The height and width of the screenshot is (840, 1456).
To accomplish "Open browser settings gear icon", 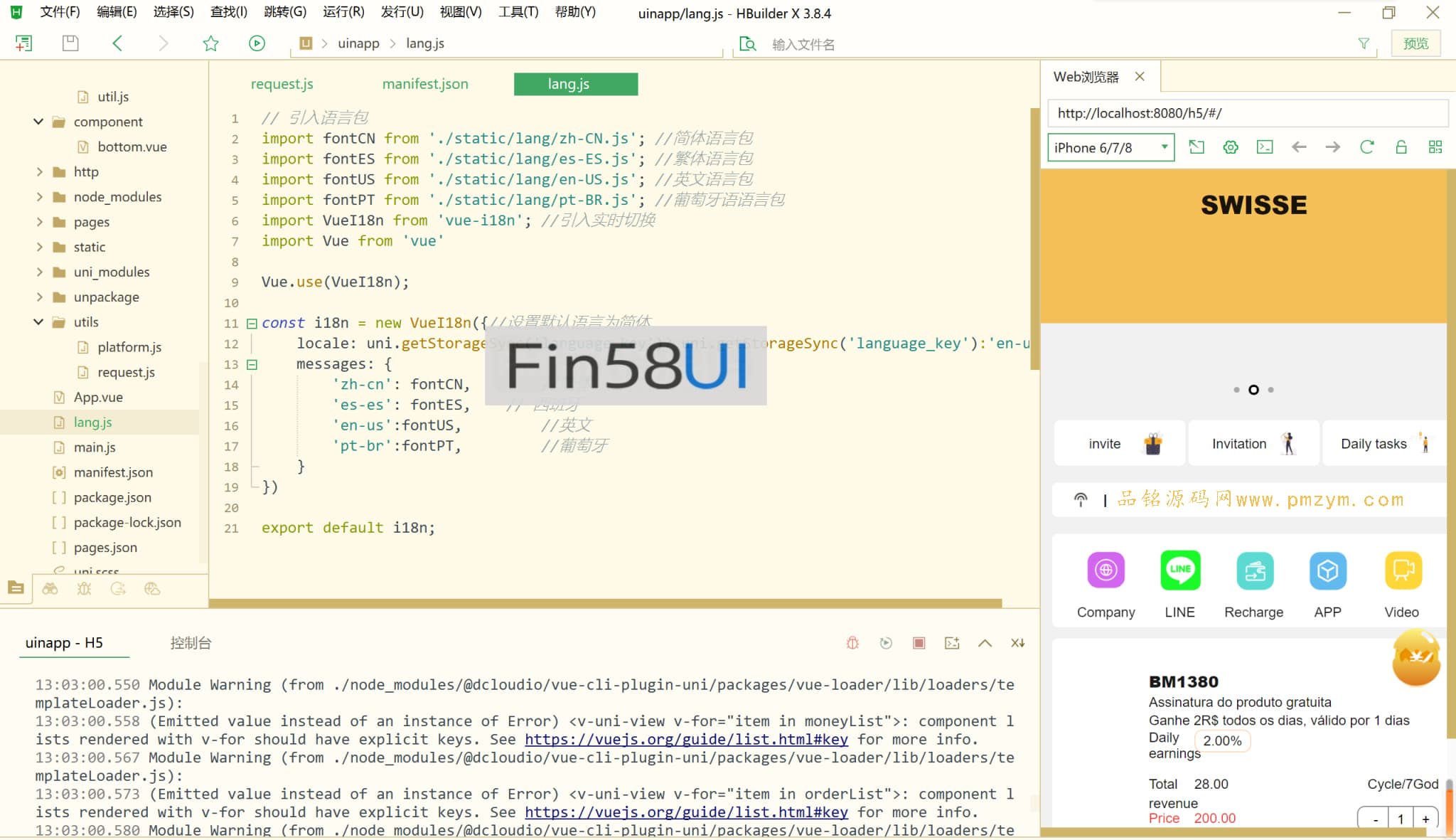I will (1231, 147).
